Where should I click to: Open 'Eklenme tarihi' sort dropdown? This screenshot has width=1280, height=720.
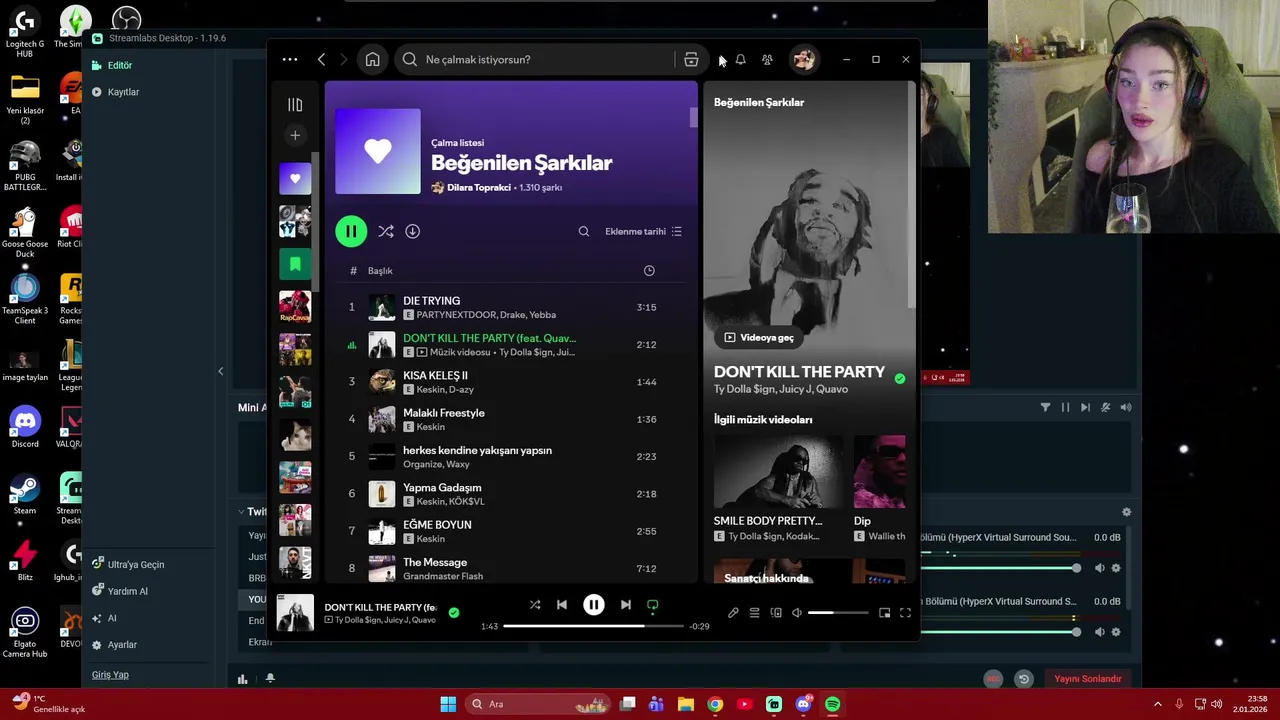pos(643,231)
